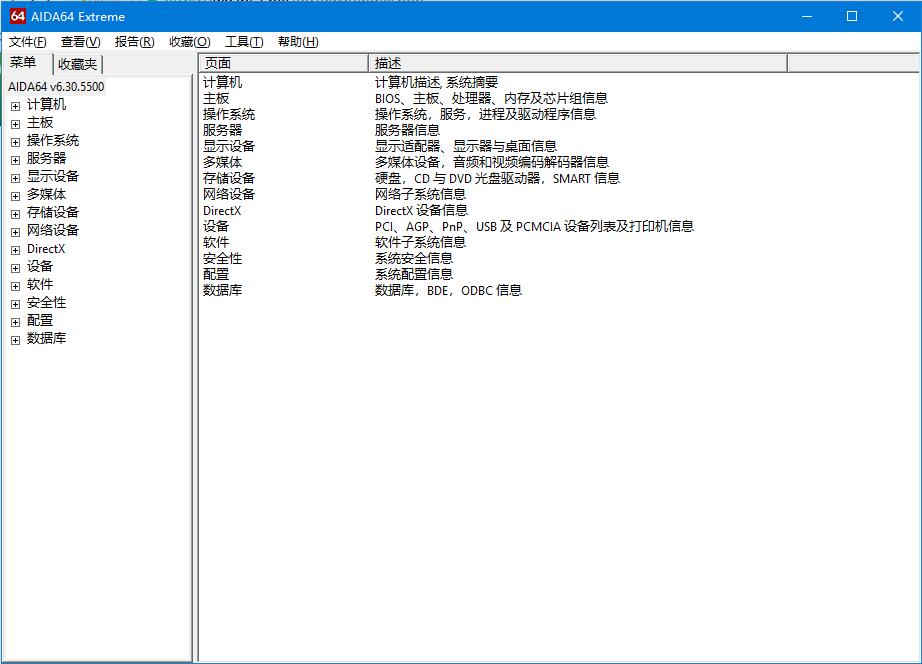Click description 计算机描述, 系统摘要
The height and width of the screenshot is (664, 922).
(x=436, y=82)
